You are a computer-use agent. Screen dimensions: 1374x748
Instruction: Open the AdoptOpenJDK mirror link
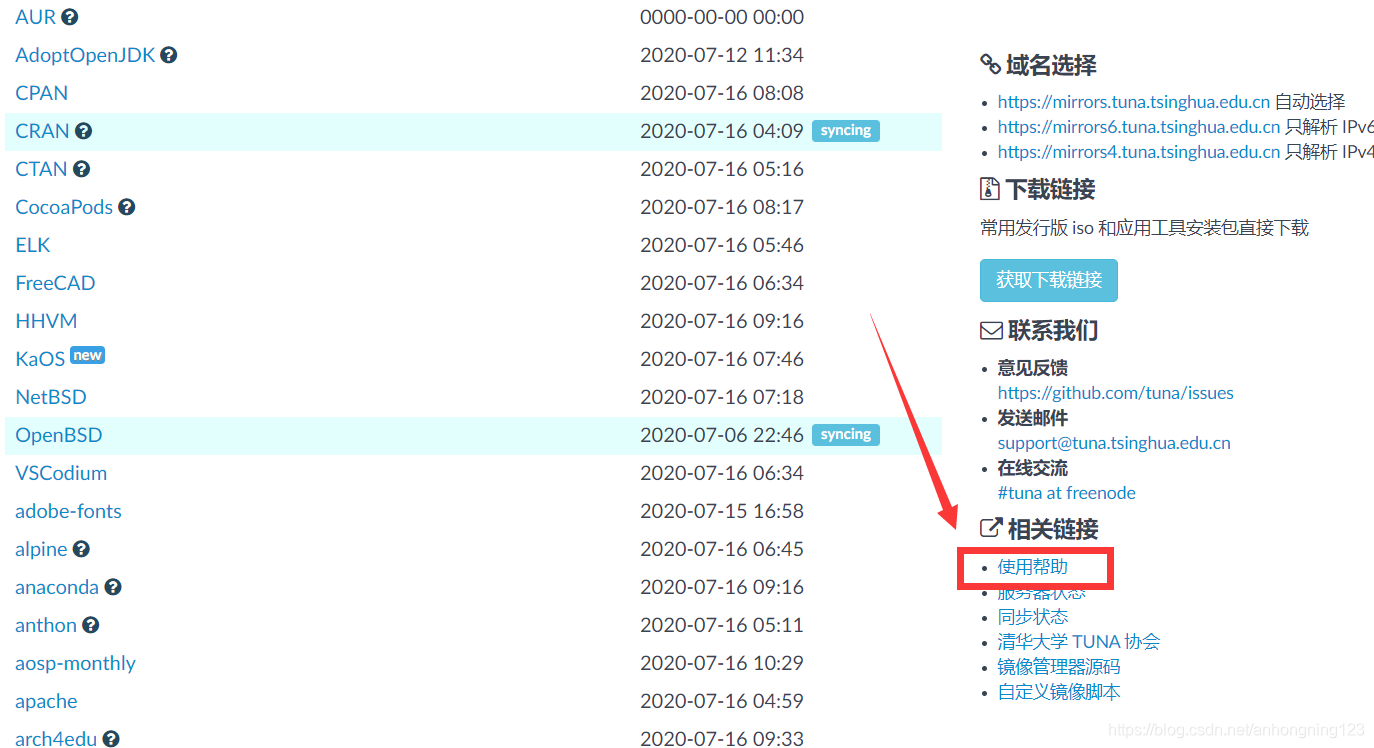pos(86,55)
